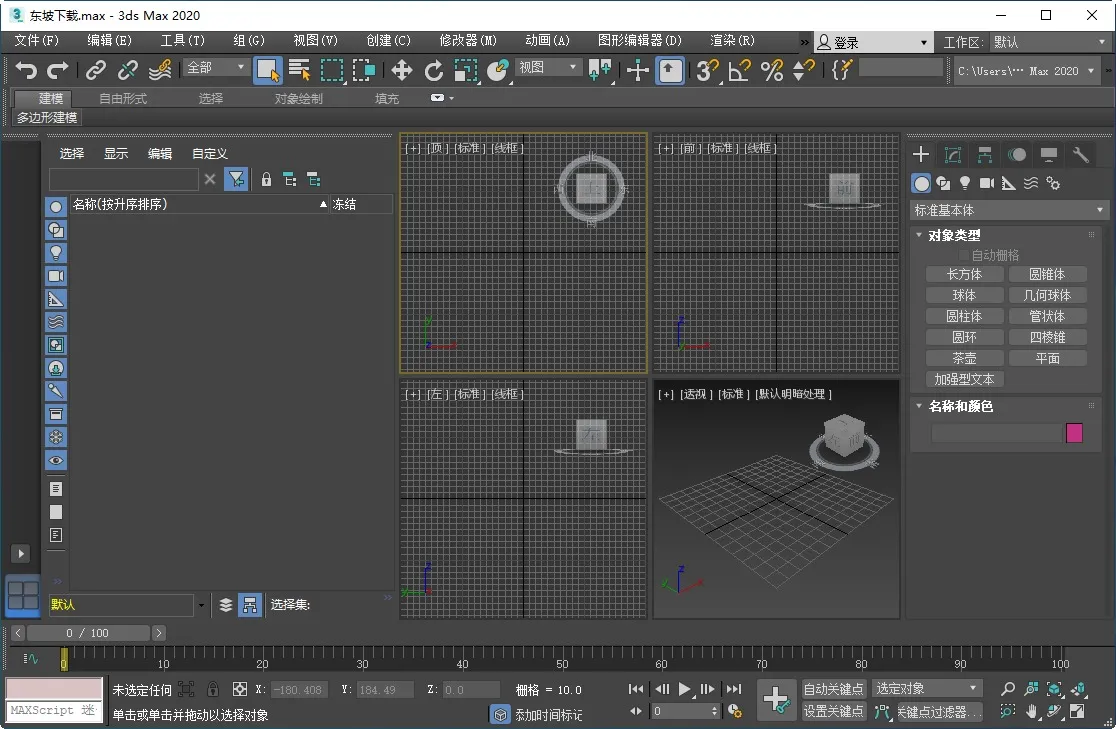
Task: Click the 茶壶 teapot button
Action: click(964, 358)
